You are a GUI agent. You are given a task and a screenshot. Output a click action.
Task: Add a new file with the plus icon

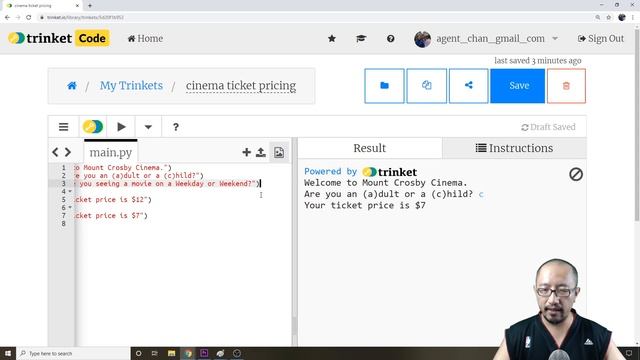pos(247,152)
